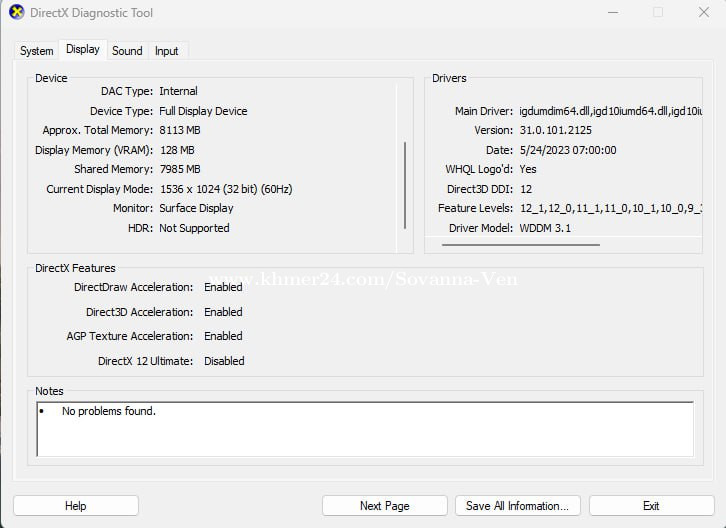
Task: Select the 'No problems found.' note entry
Action: pyautogui.click(x=109, y=411)
